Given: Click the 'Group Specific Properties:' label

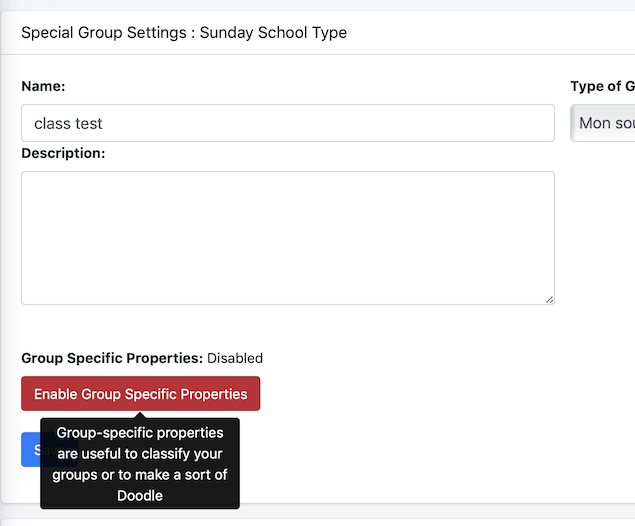Looking at the screenshot, I should click(x=112, y=358).
